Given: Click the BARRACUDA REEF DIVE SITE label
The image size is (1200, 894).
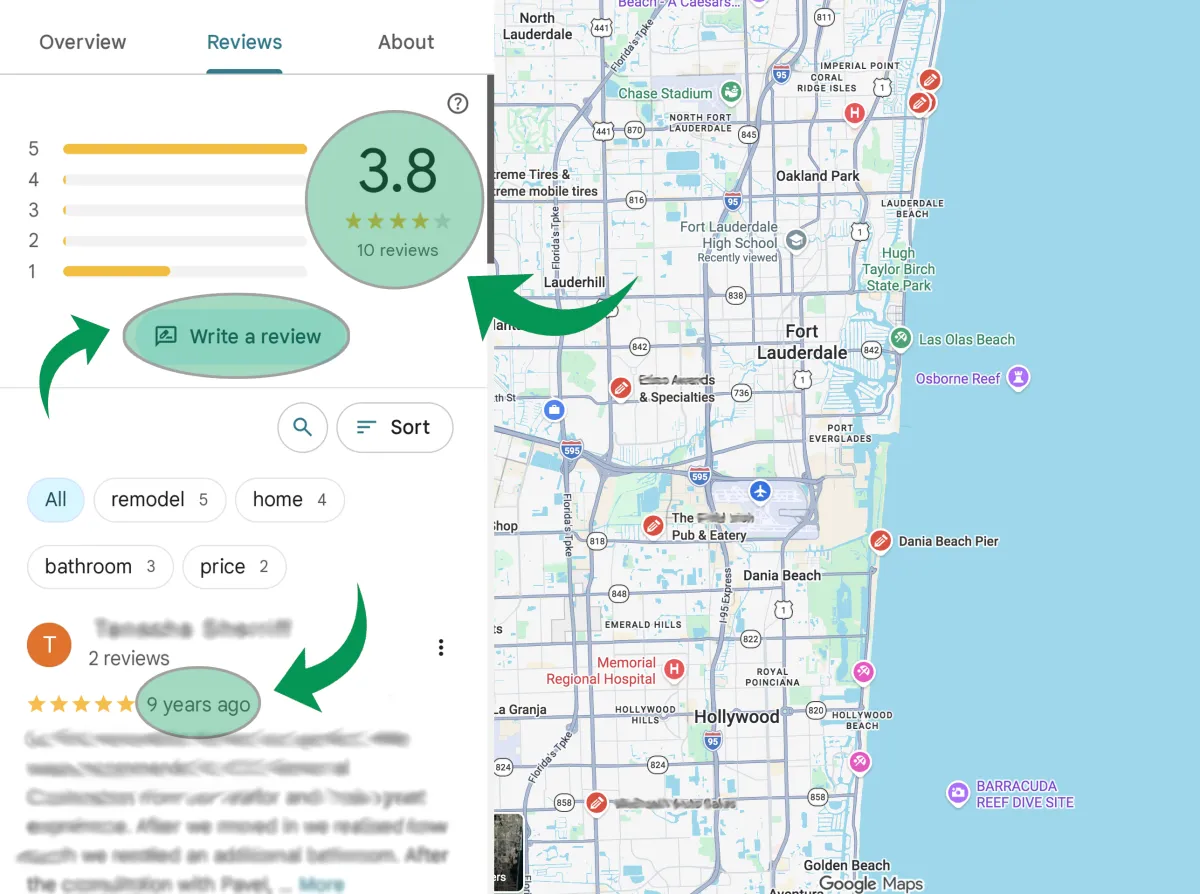Looking at the screenshot, I should point(1025,794).
